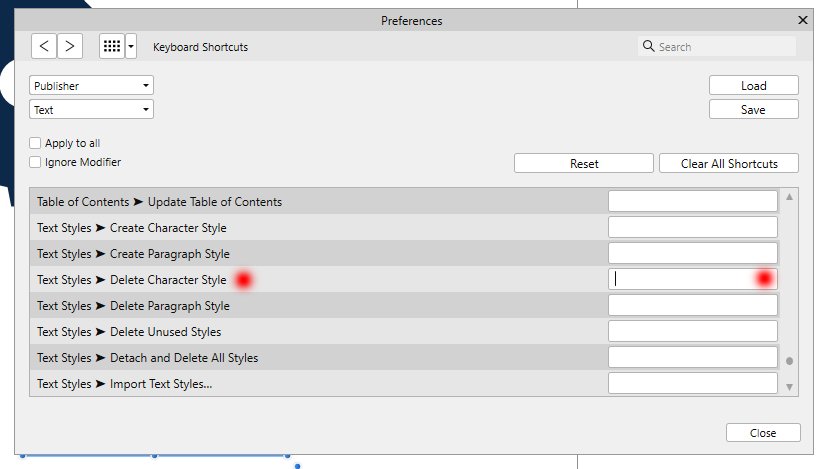This screenshot has height=469, width=821.
Task: Focus the Search preferences field
Action: (x=717, y=47)
